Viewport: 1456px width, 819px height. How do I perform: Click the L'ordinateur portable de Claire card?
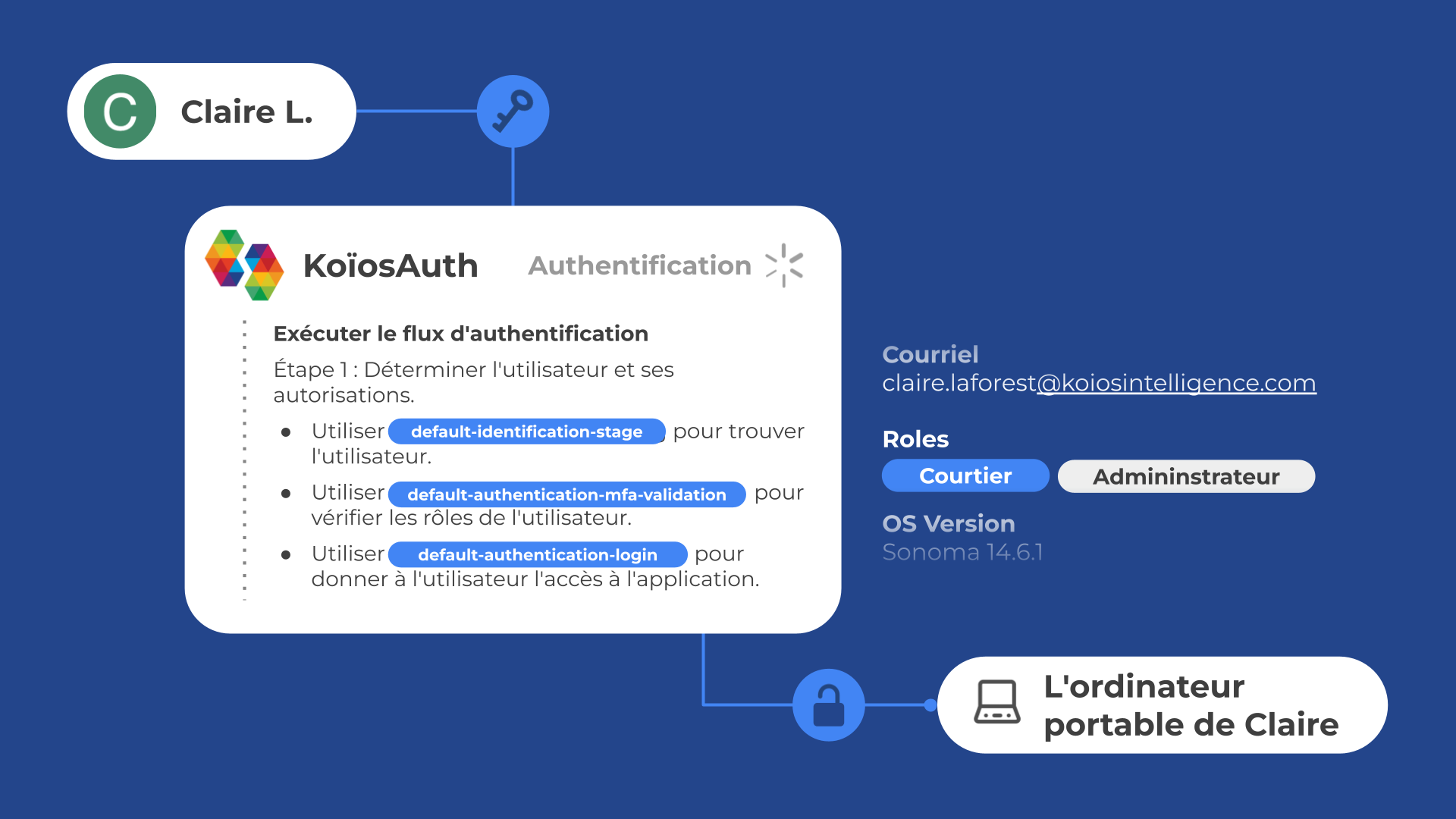tap(1191, 705)
